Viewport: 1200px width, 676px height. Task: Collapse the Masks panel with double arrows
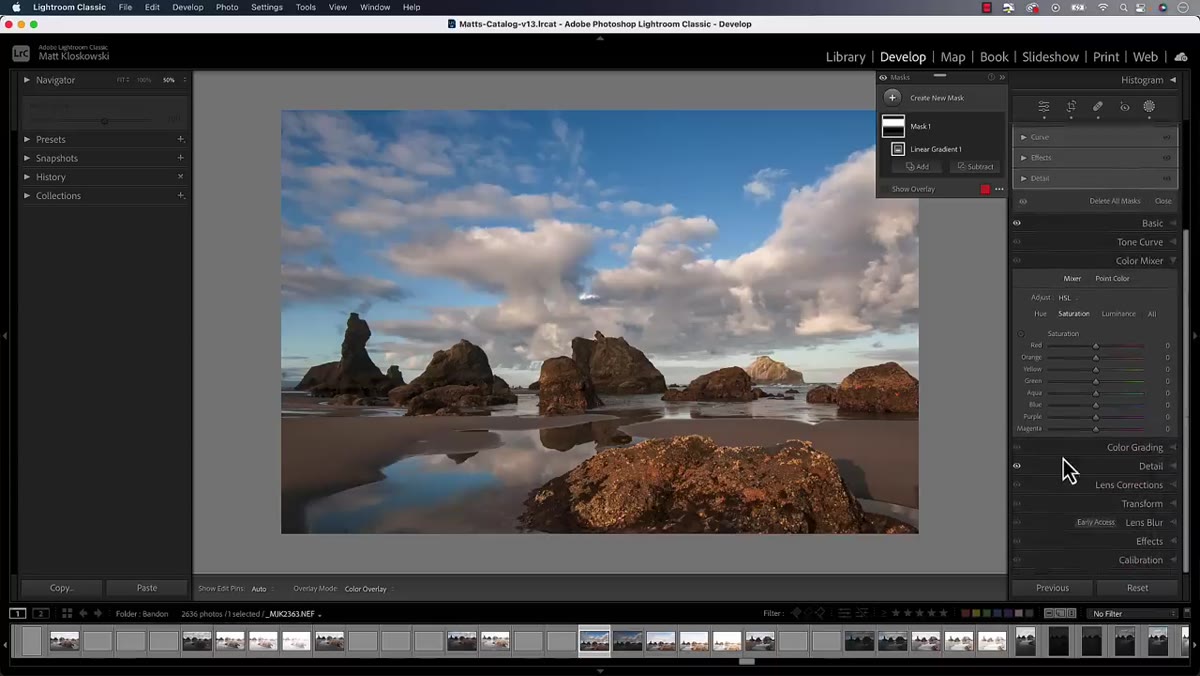tap(1002, 77)
